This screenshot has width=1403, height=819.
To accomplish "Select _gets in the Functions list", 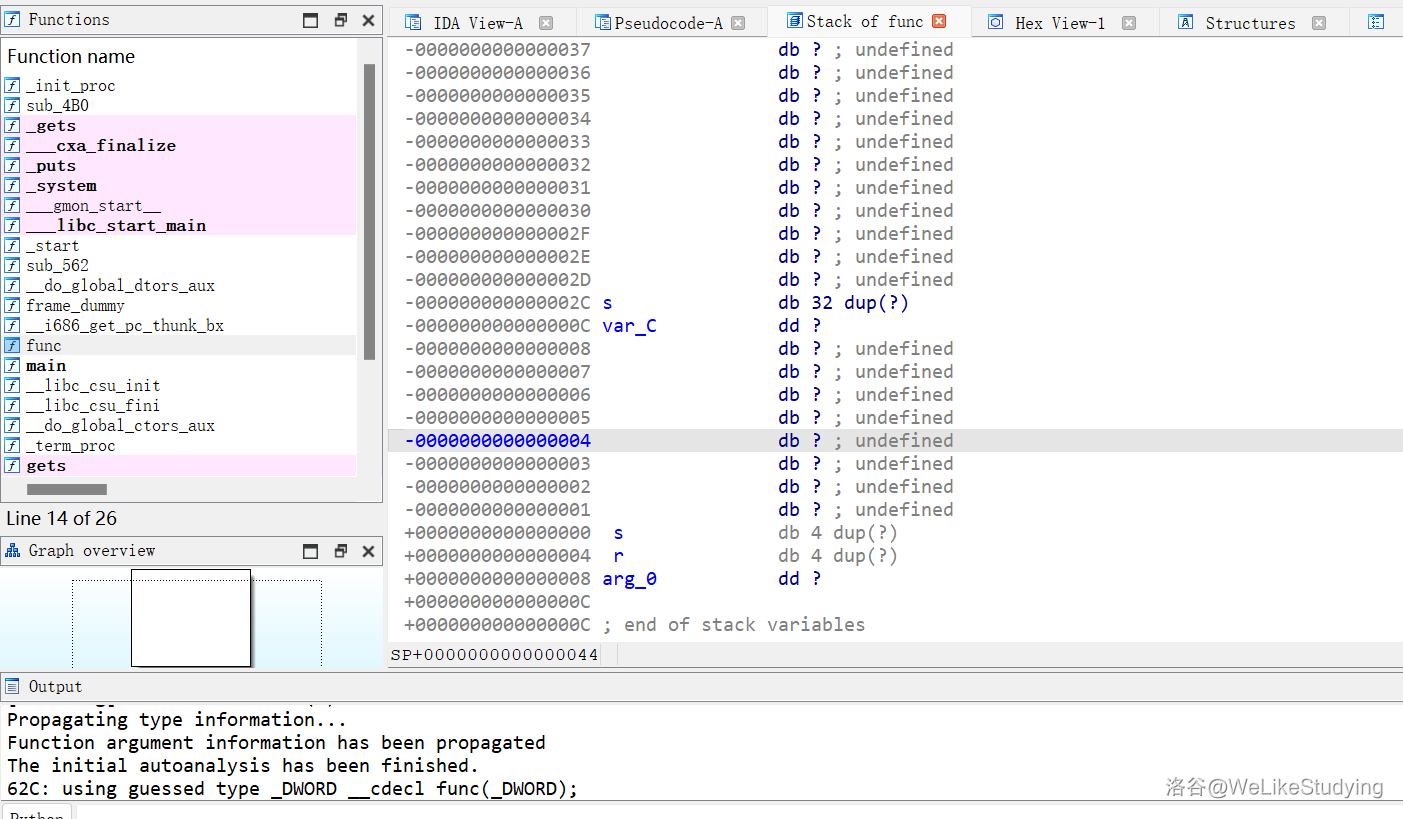I will point(51,126).
